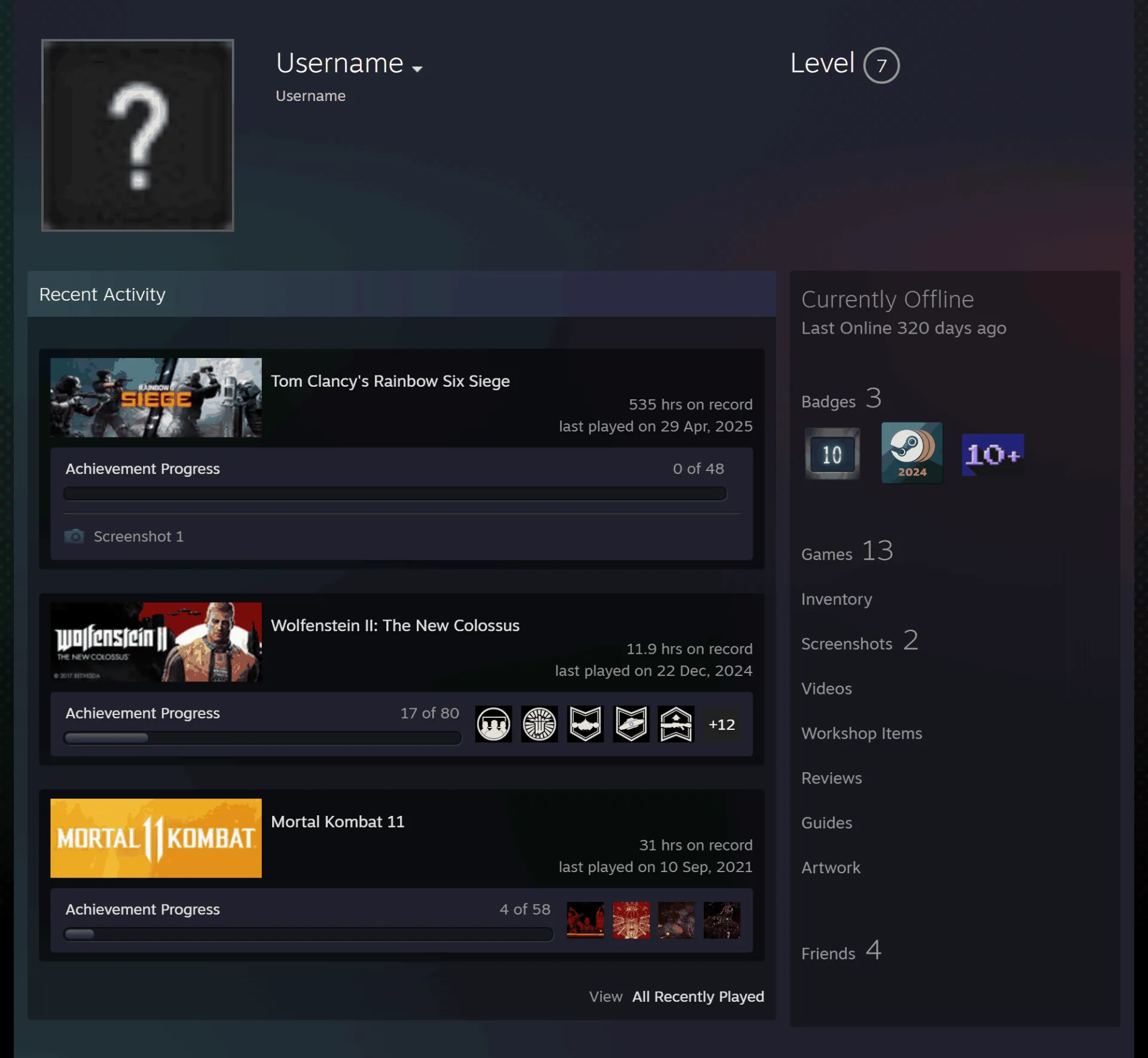1148x1058 pixels.
Task: Open the Years of Service 10 badge
Action: point(832,454)
